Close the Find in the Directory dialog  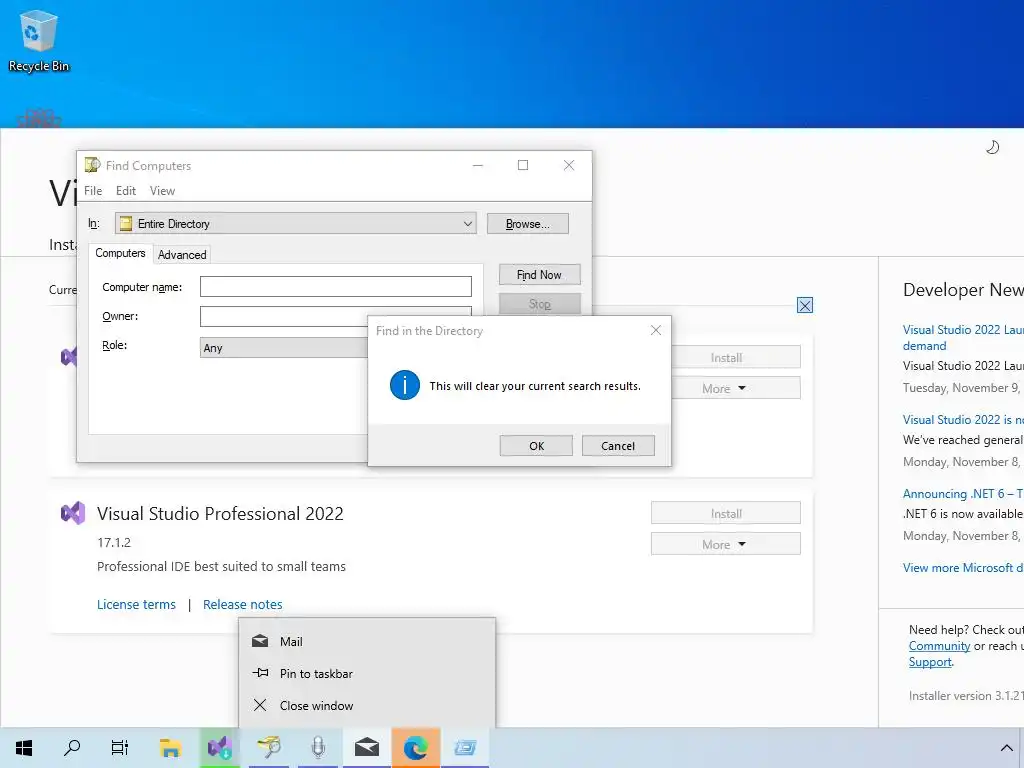[x=656, y=330]
